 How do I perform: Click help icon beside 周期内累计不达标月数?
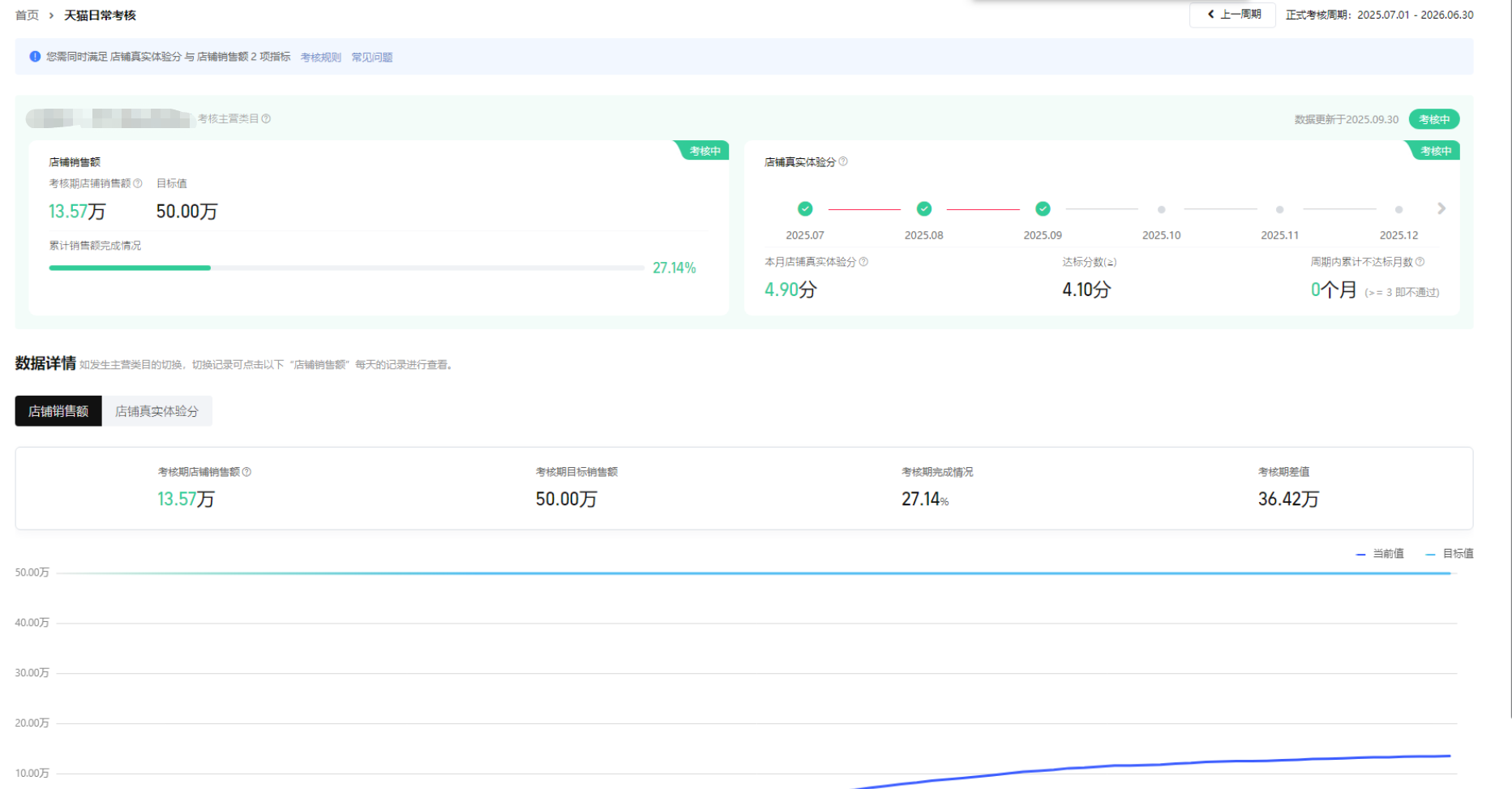(1420, 262)
